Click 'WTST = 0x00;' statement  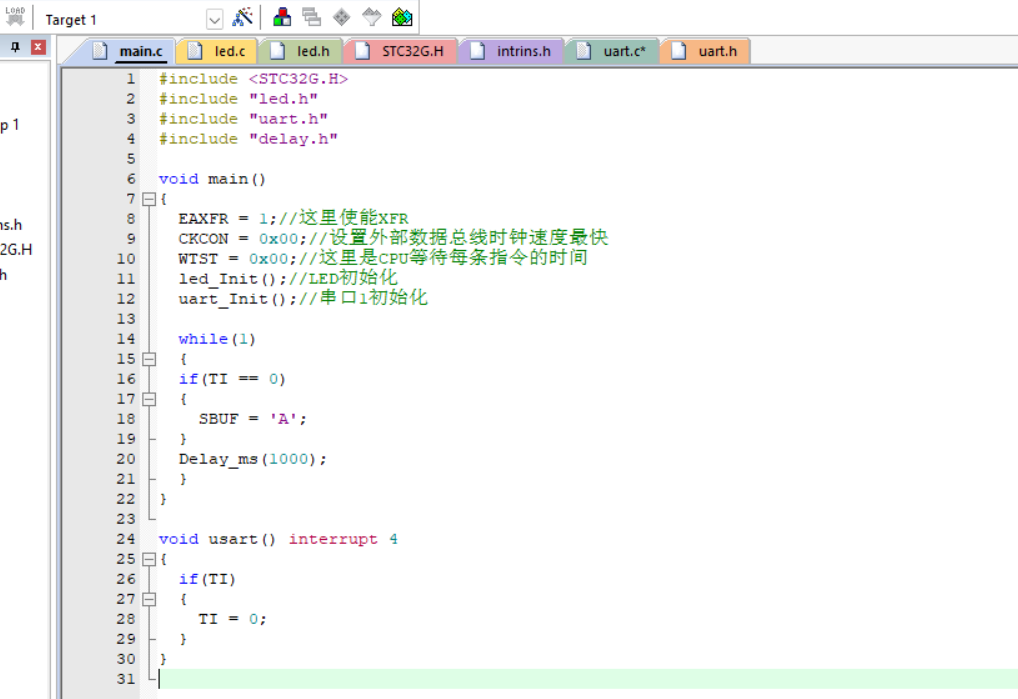pos(238,259)
